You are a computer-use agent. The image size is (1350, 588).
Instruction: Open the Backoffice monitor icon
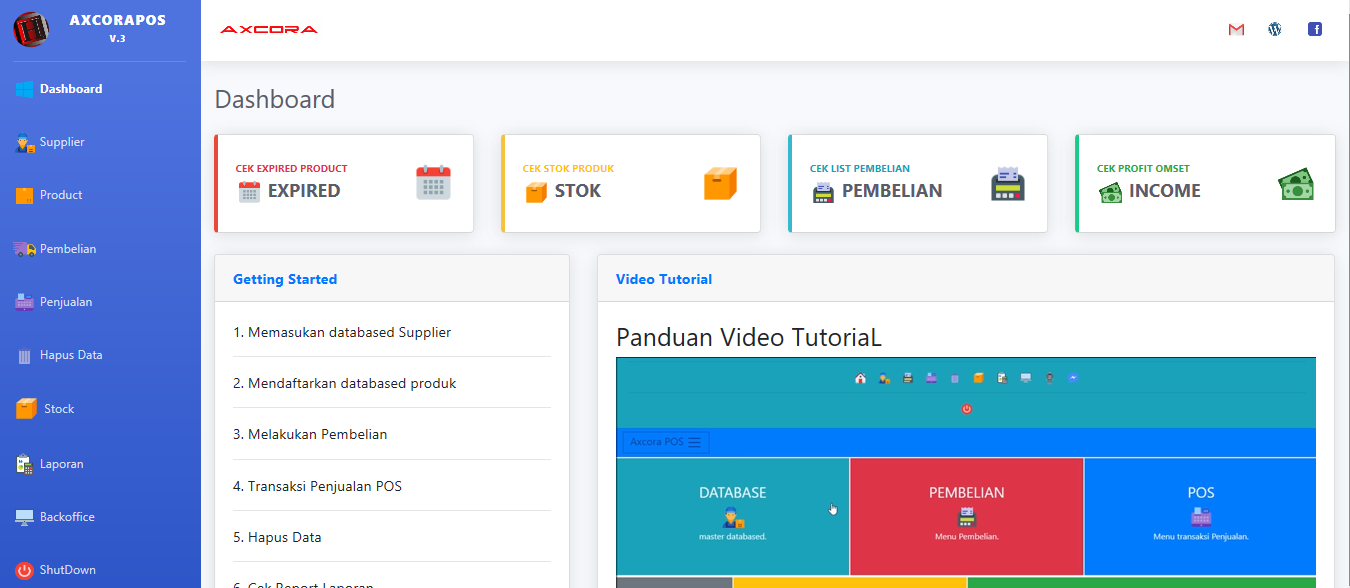(x=25, y=517)
